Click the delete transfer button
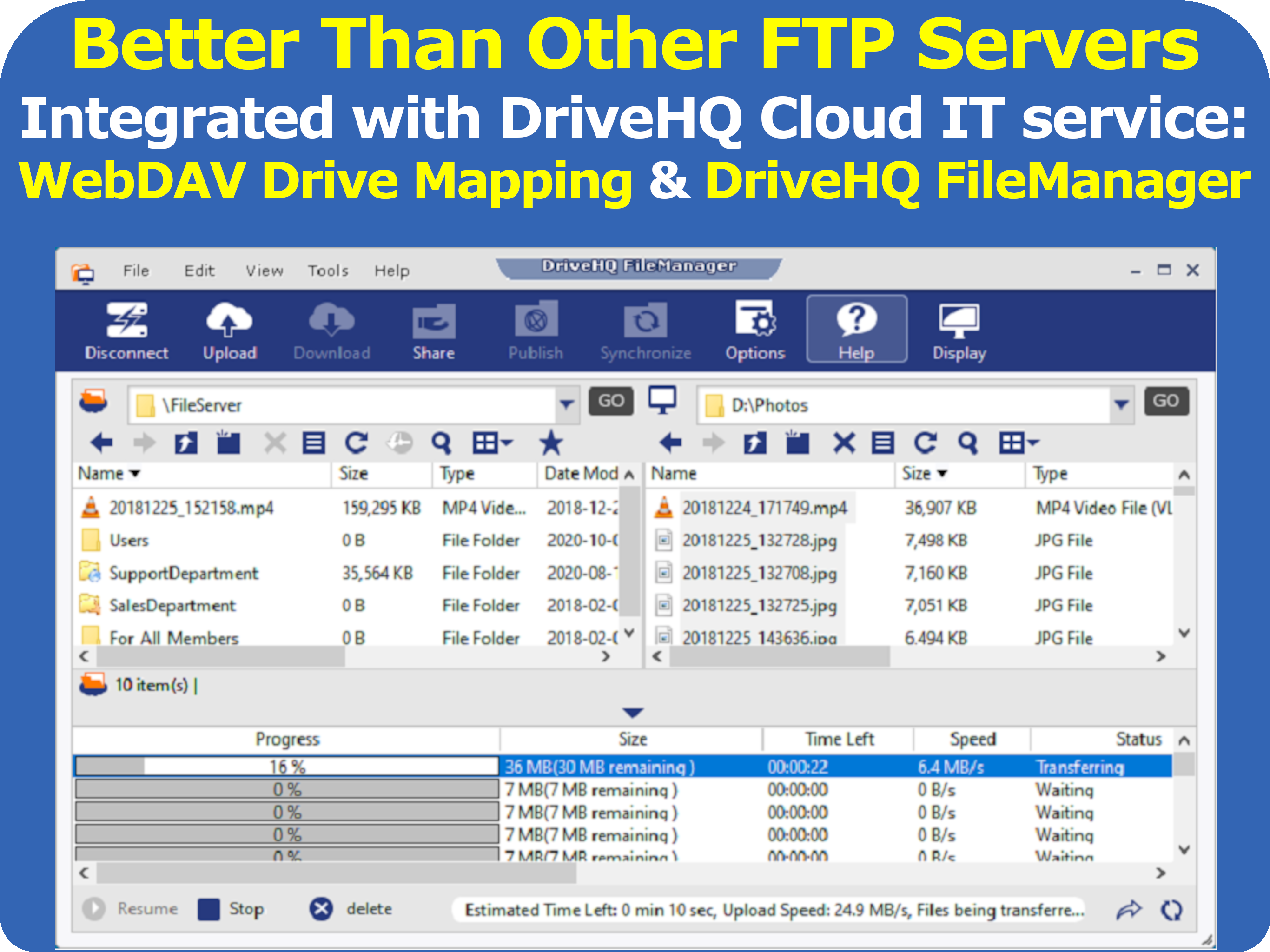The image size is (1270, 952). (x=321, y=909)
